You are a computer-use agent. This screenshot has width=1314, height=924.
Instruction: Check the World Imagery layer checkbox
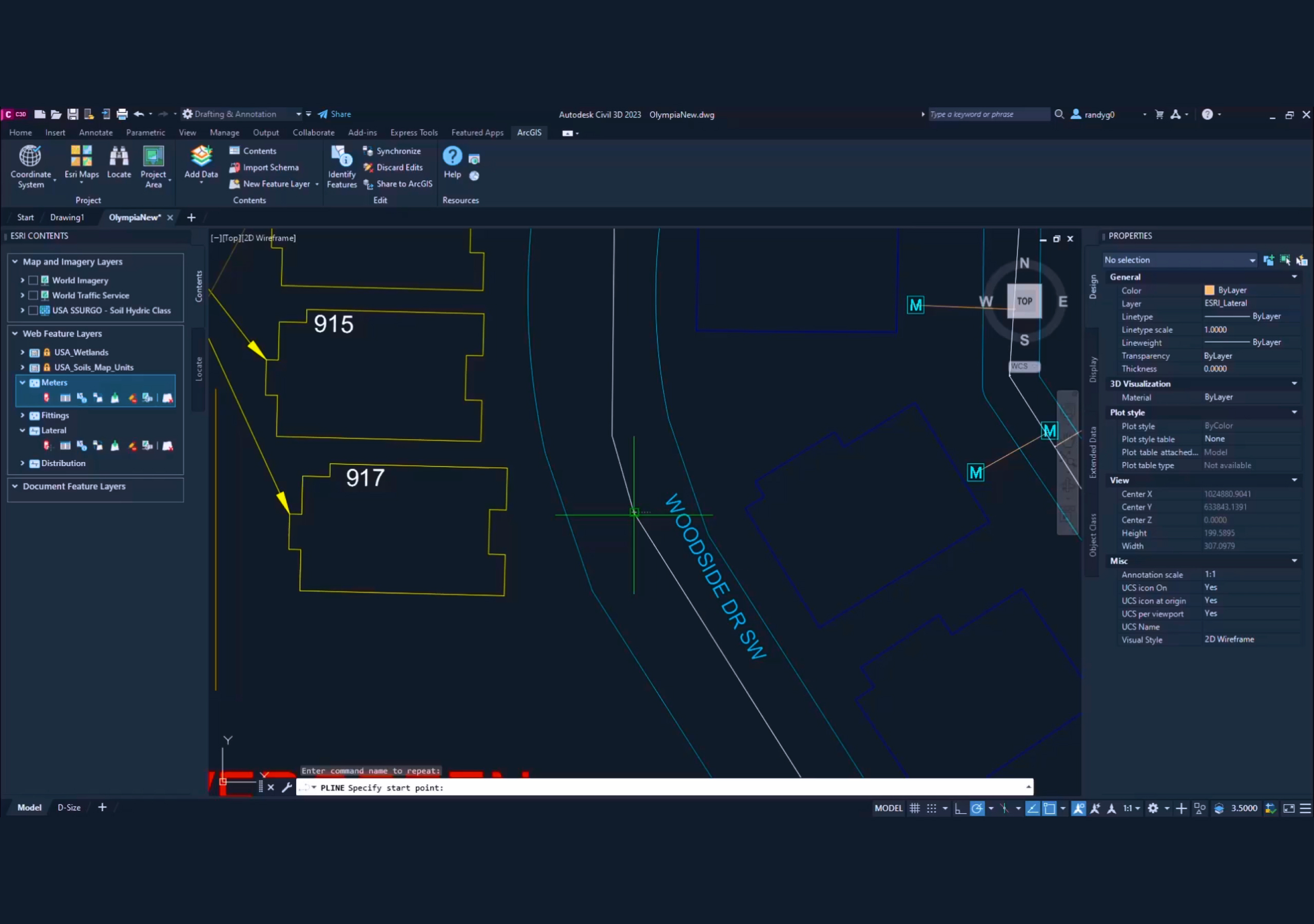[x=33, y=280]
